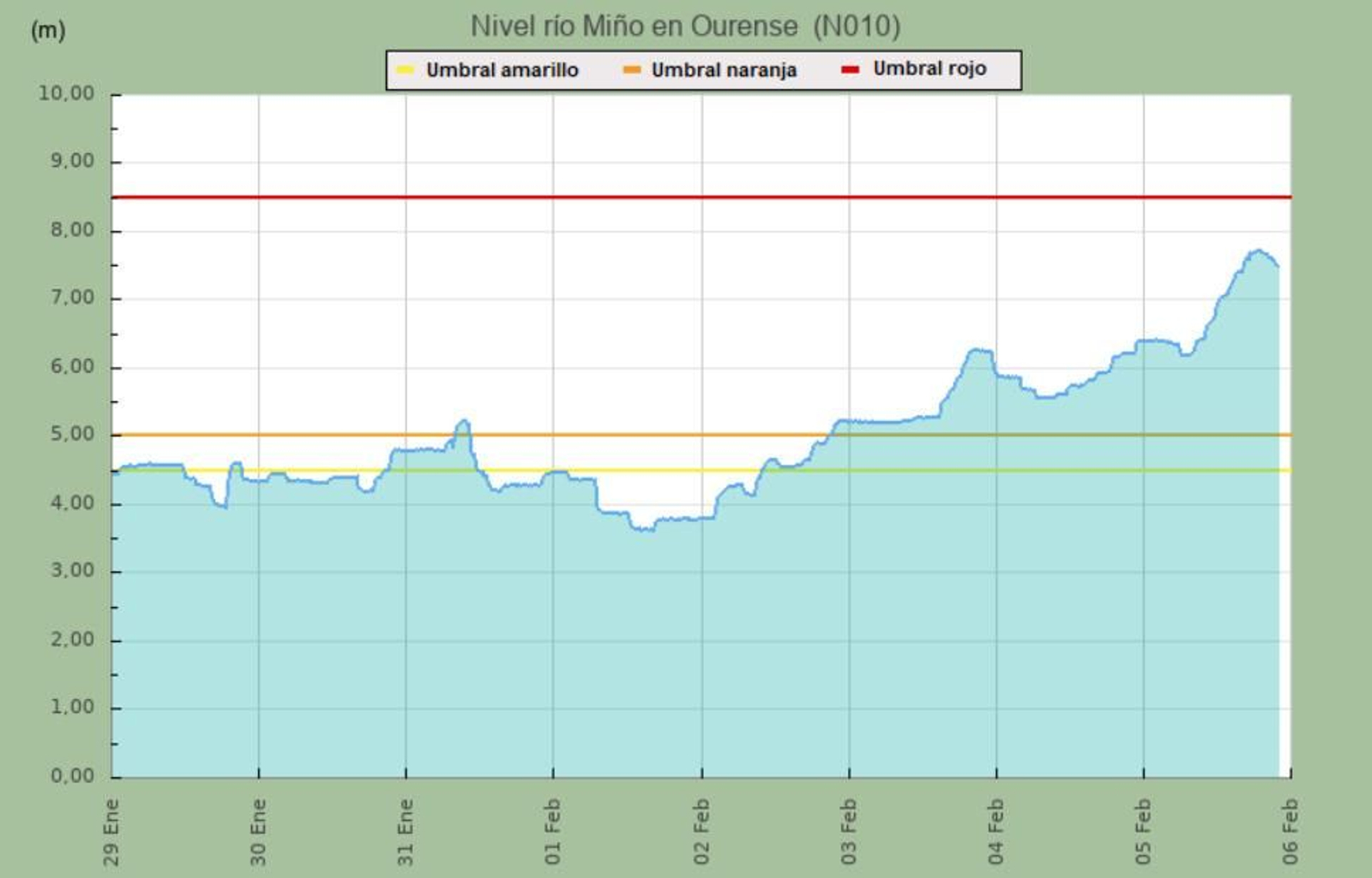The height and width of the screenshot is (878, 1372).
Task: Click the '5,00' y-axis value
Action: tap(72, 435)
